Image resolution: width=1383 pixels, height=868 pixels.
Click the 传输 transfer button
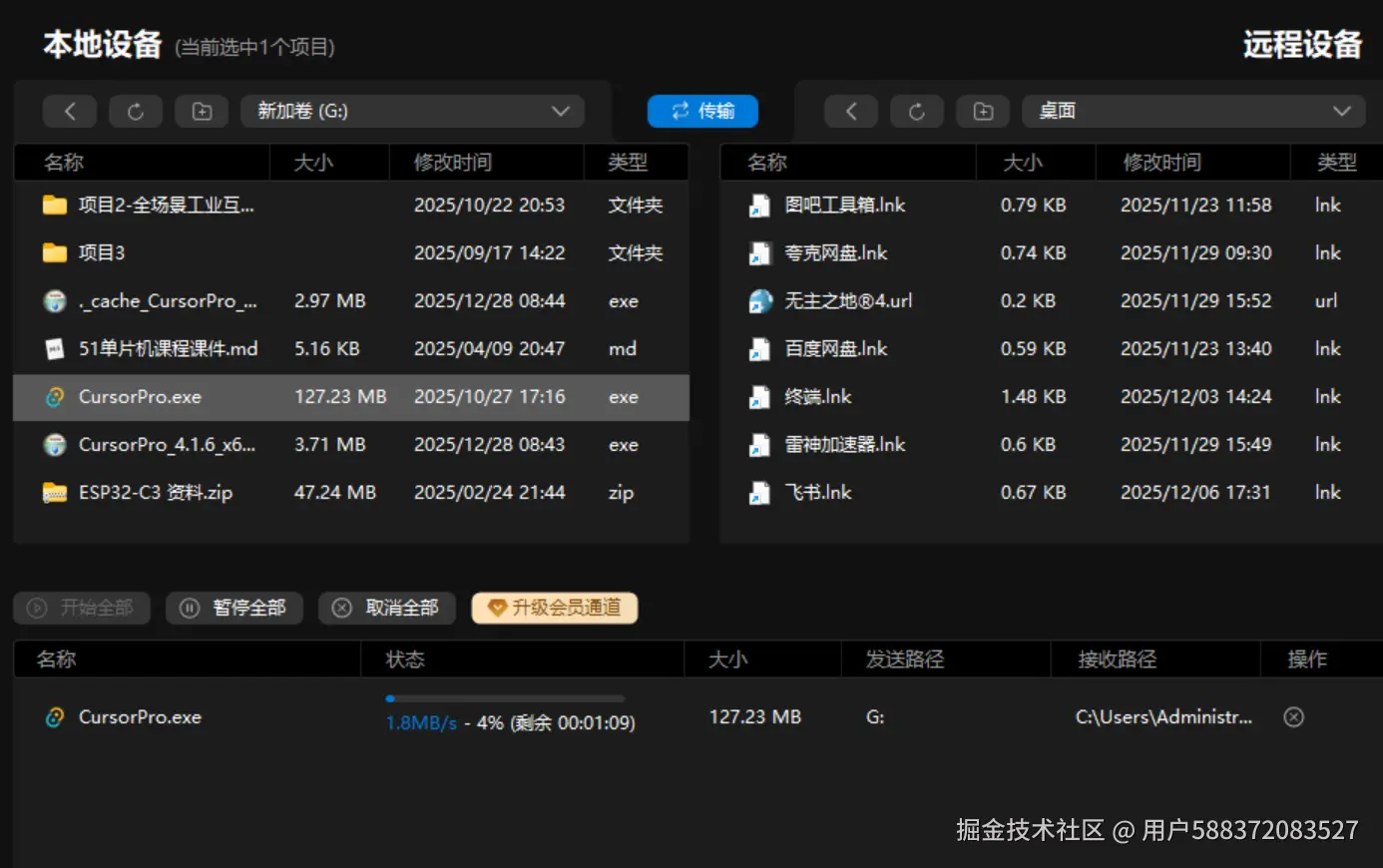702,111
